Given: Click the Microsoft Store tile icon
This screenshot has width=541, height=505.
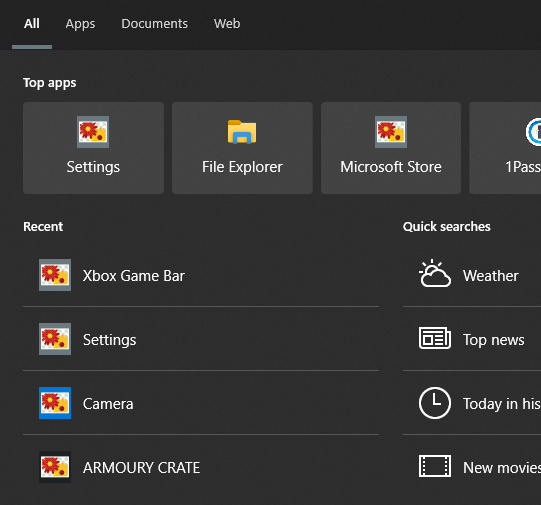Looking at the screenshot, I should point(391,132).
